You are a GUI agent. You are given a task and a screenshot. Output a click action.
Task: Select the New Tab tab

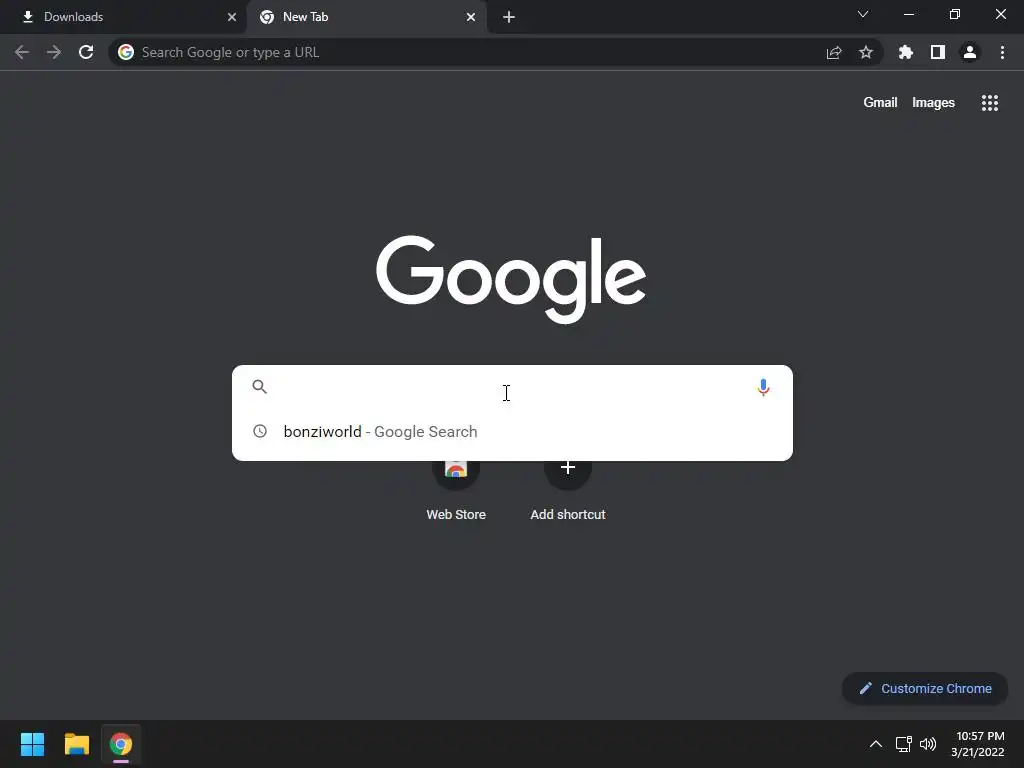(366, 17)
